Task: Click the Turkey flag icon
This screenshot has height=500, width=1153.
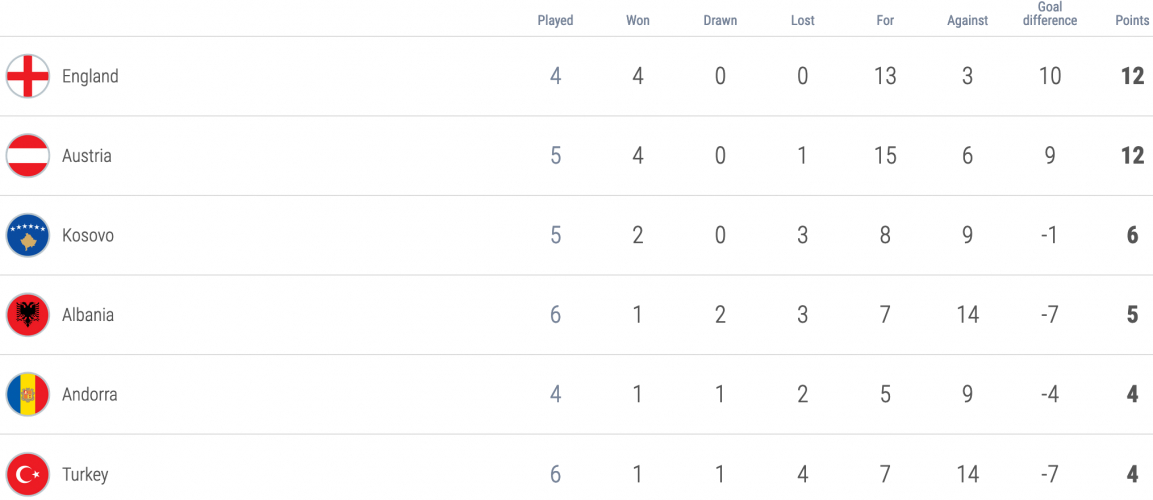Action: [x=28, y=474]
